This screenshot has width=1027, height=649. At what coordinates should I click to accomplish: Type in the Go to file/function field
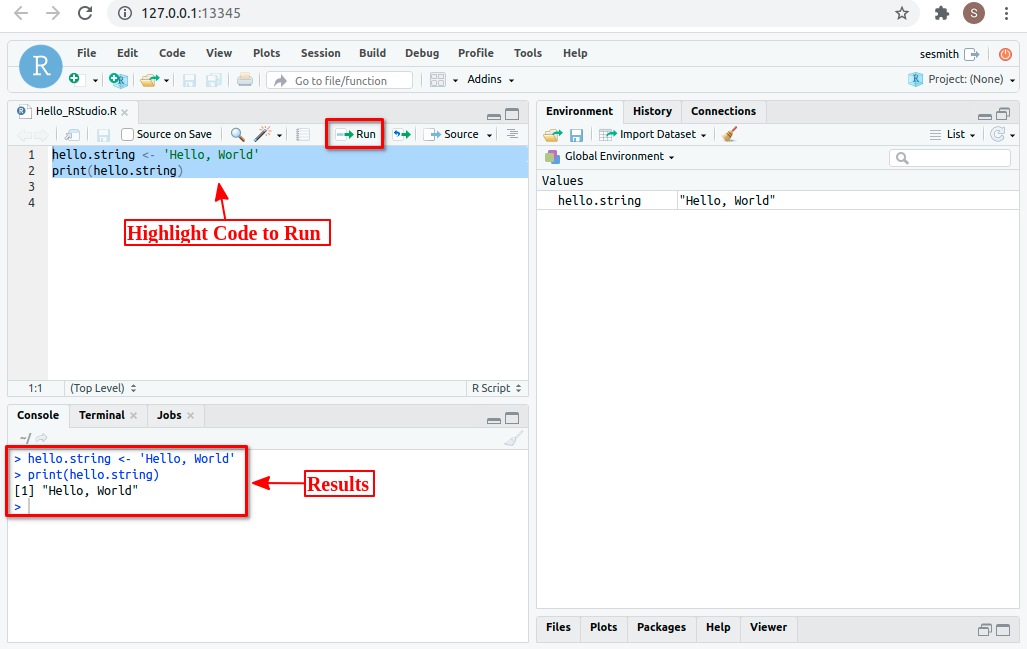pyautogui.click(x=340, y=78)
